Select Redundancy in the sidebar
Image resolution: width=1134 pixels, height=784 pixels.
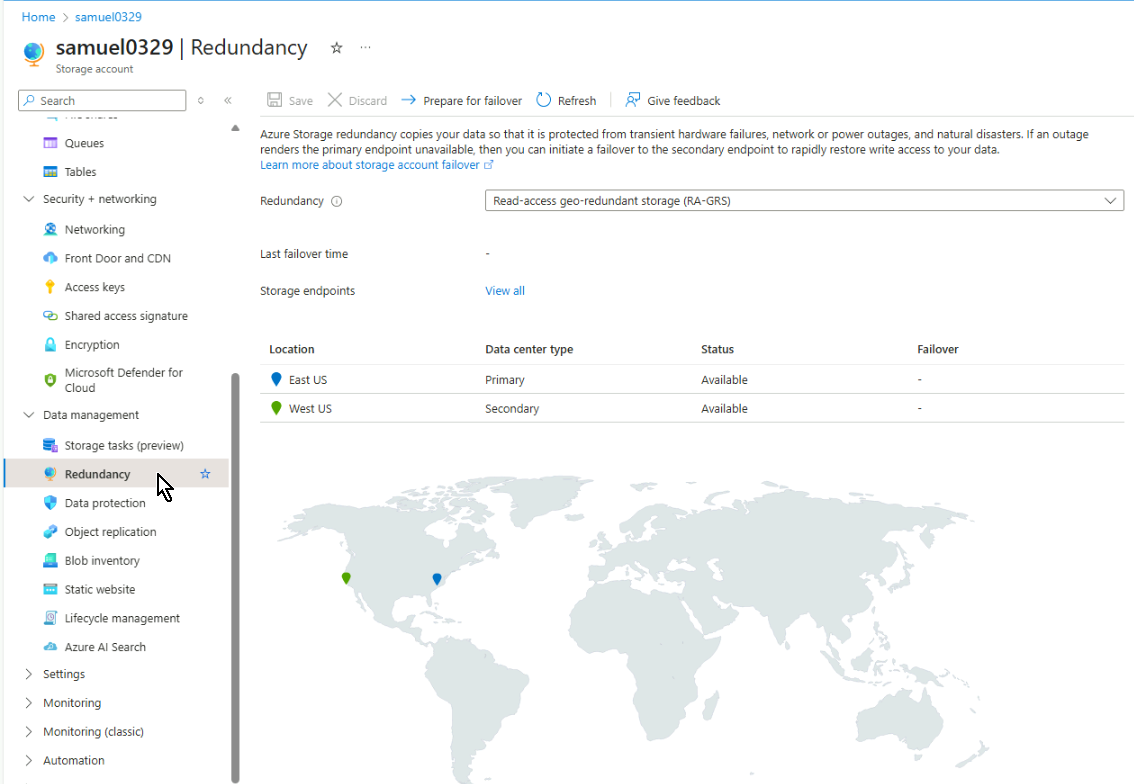point(116,474)
